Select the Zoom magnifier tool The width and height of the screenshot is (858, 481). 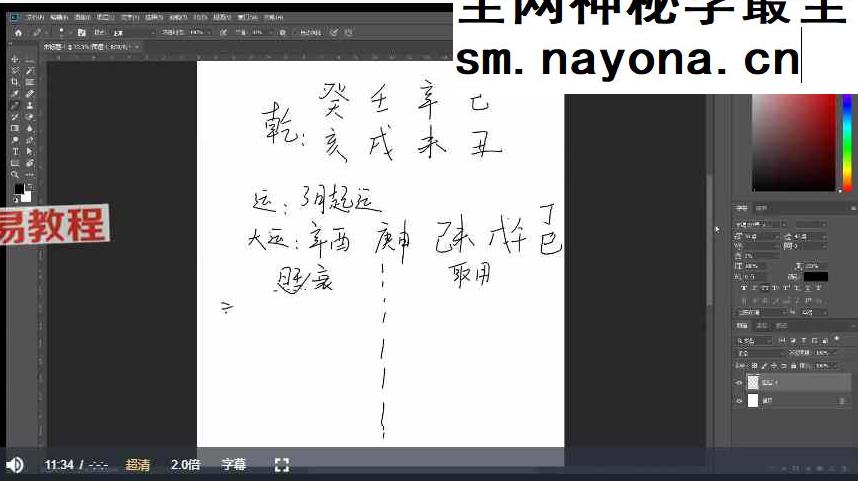click(15, 174)
